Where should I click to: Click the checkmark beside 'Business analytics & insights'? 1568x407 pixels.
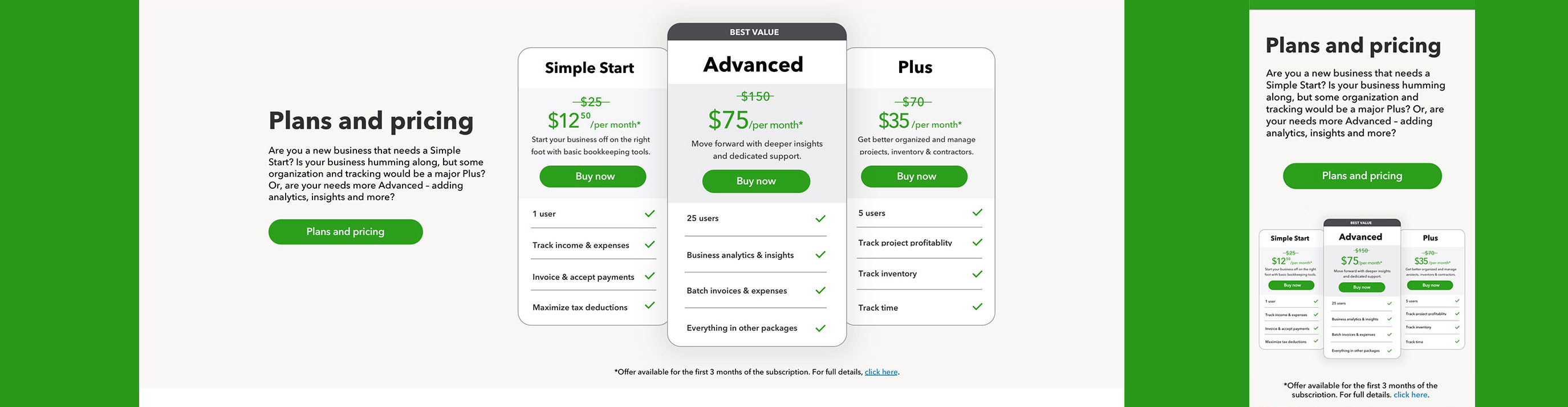pyautogui.click(x=820, y=254)
